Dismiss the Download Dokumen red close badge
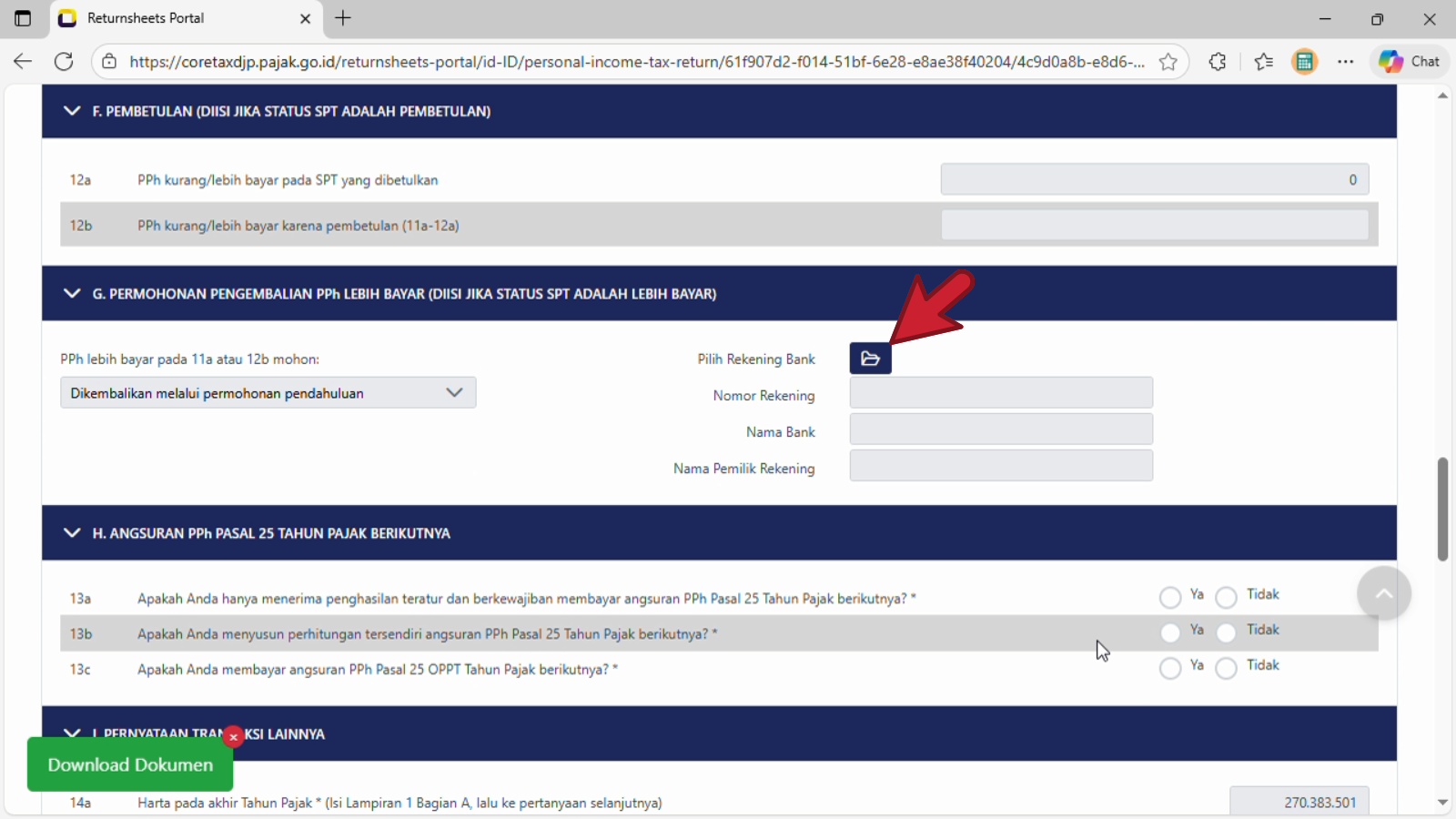1456x819 pixels. [x=234, y=736]
